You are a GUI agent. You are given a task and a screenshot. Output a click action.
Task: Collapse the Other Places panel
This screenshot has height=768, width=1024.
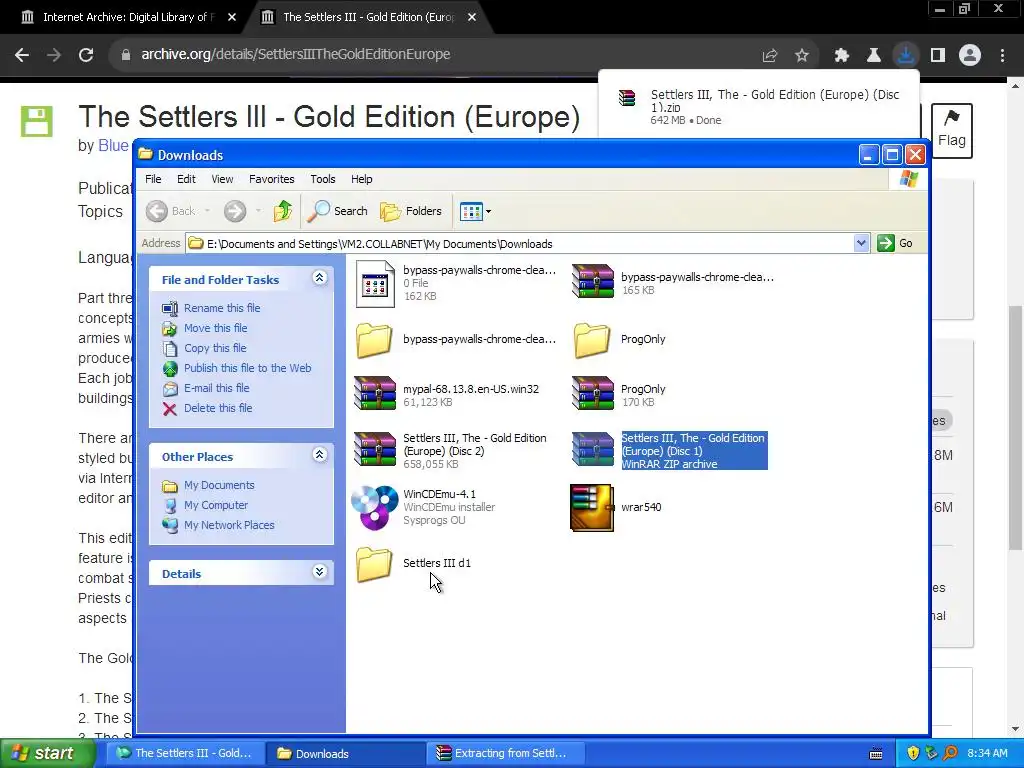coord(319,455)
